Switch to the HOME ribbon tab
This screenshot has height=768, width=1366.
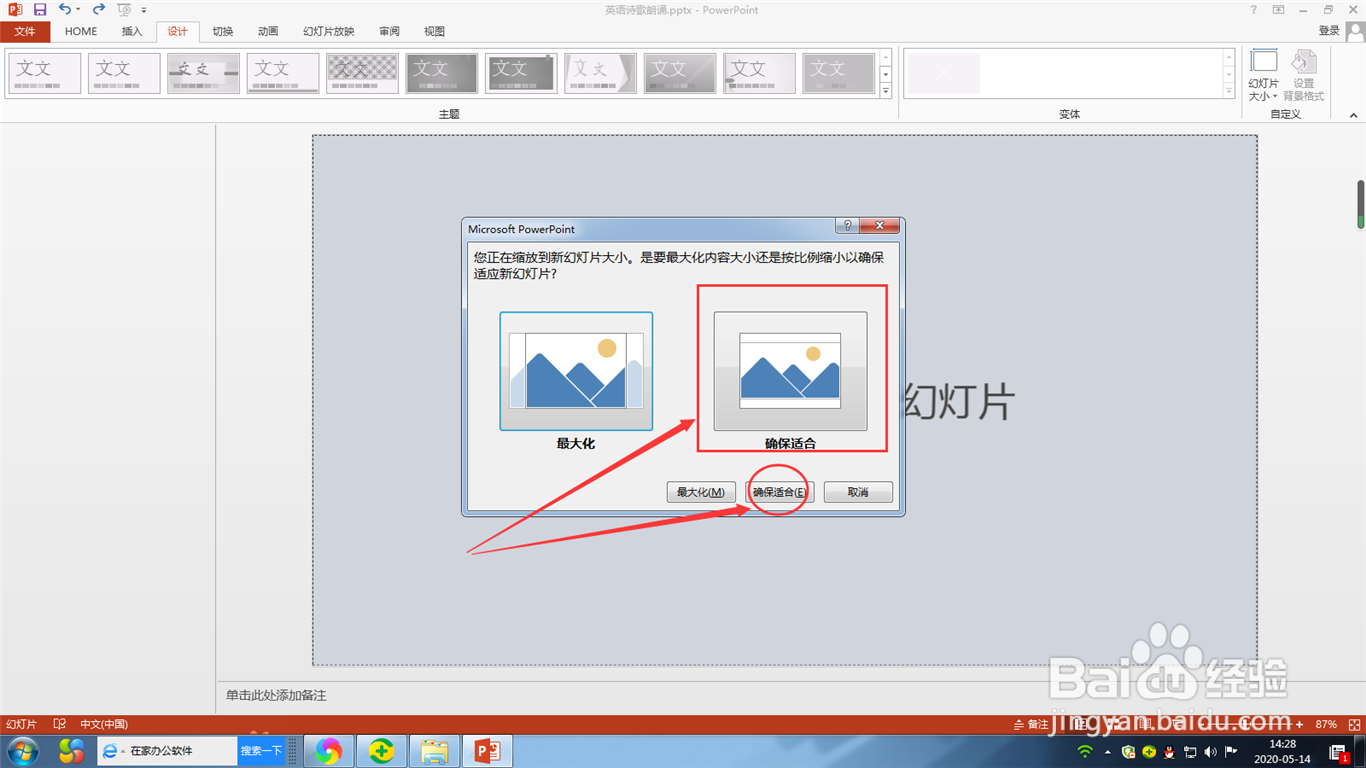[x=81, y=31]
